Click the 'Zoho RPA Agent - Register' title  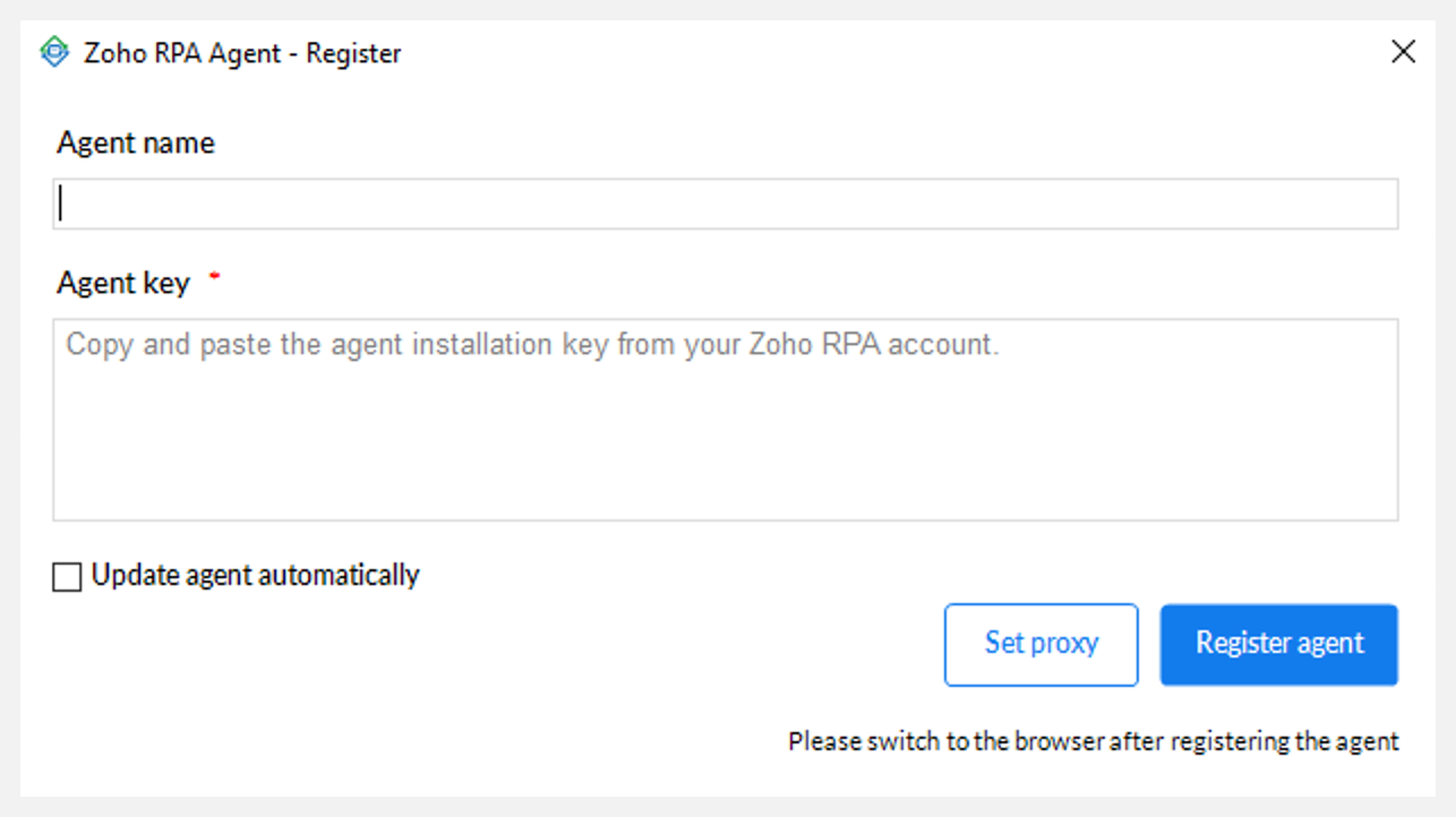click(242, 54)
